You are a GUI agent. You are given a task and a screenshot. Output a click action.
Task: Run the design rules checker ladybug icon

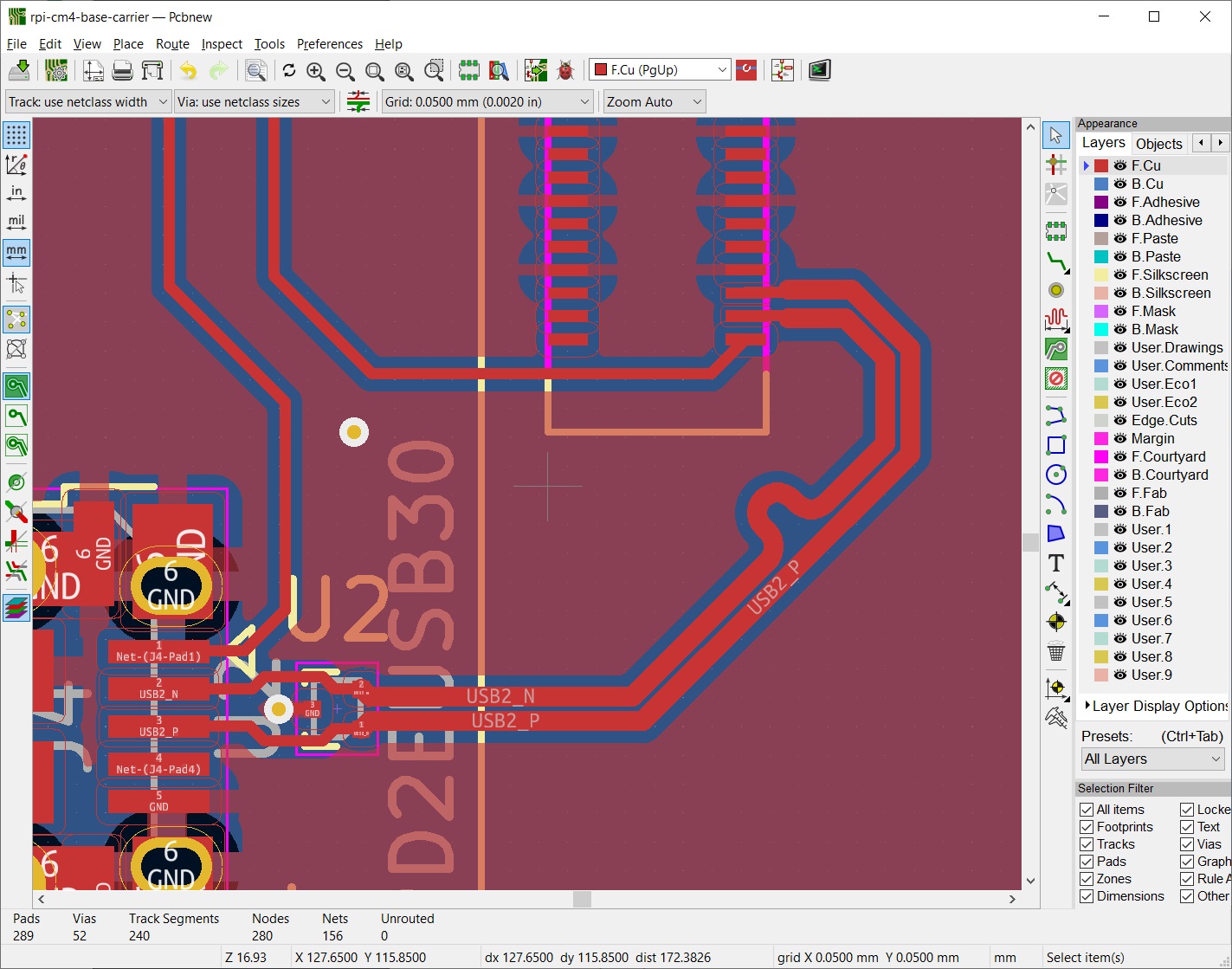click(x=565, y=71)
